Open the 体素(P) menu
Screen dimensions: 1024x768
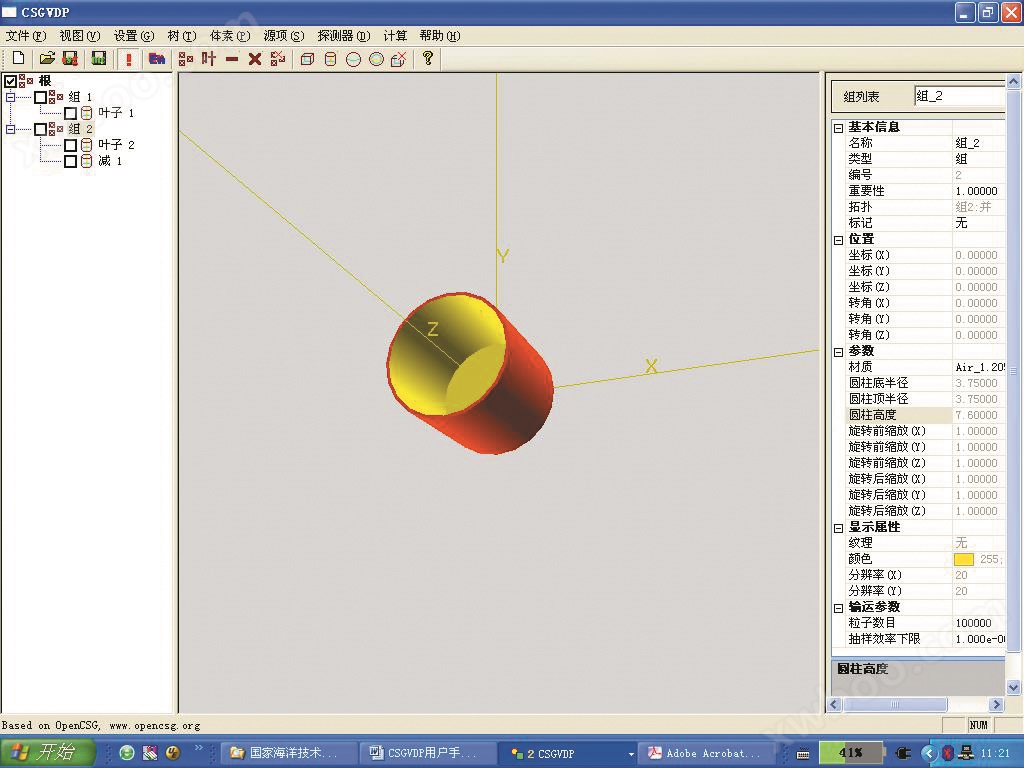230,36
